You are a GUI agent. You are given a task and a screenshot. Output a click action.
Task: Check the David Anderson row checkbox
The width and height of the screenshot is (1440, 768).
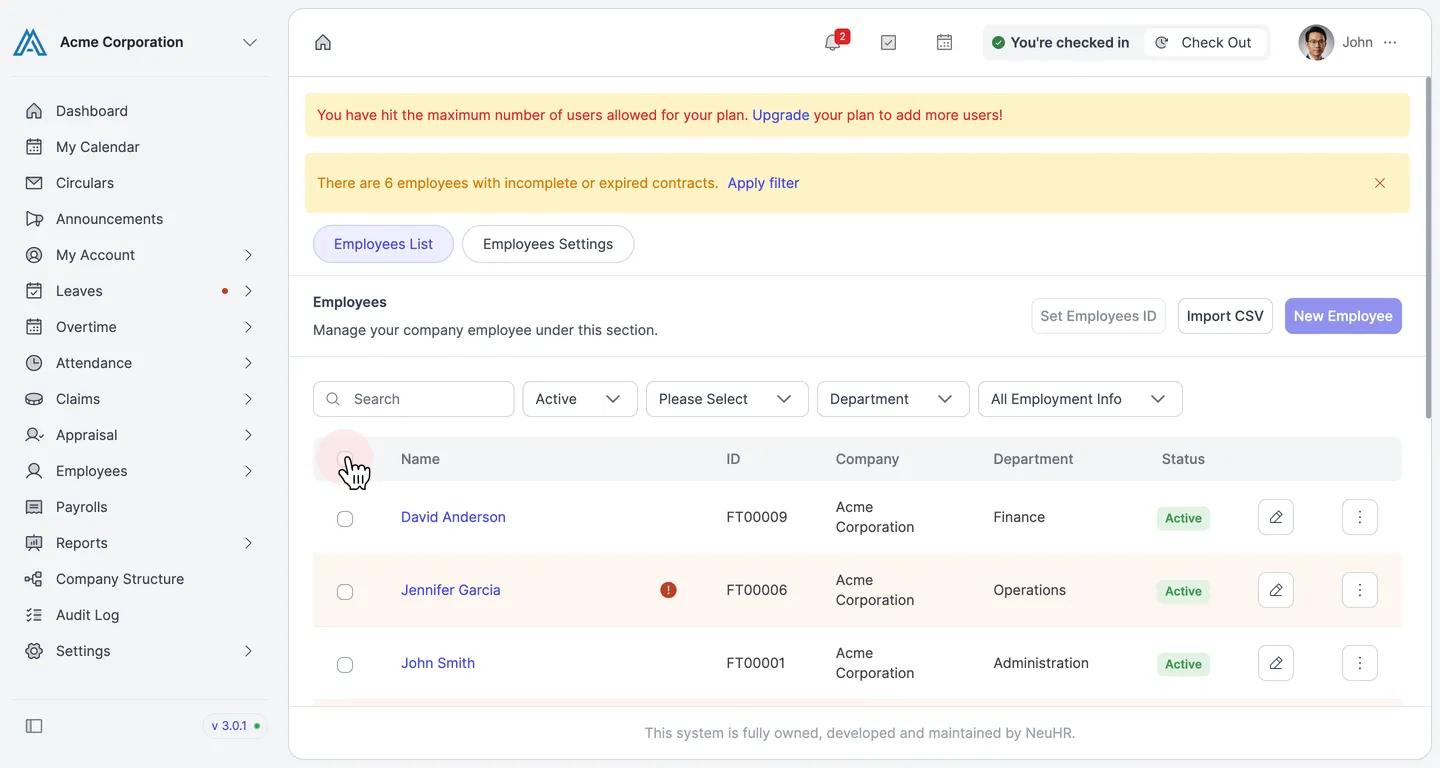[x=345, y=519]
